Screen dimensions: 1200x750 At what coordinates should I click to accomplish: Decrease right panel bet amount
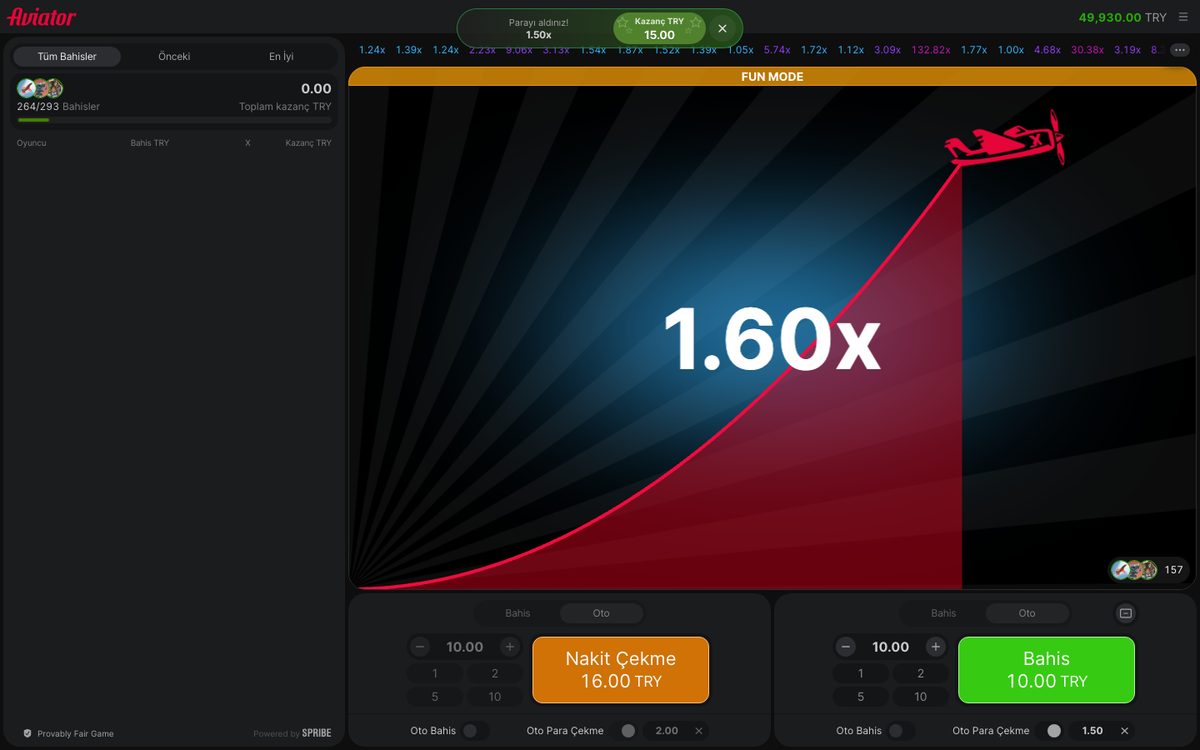(846, 647)
